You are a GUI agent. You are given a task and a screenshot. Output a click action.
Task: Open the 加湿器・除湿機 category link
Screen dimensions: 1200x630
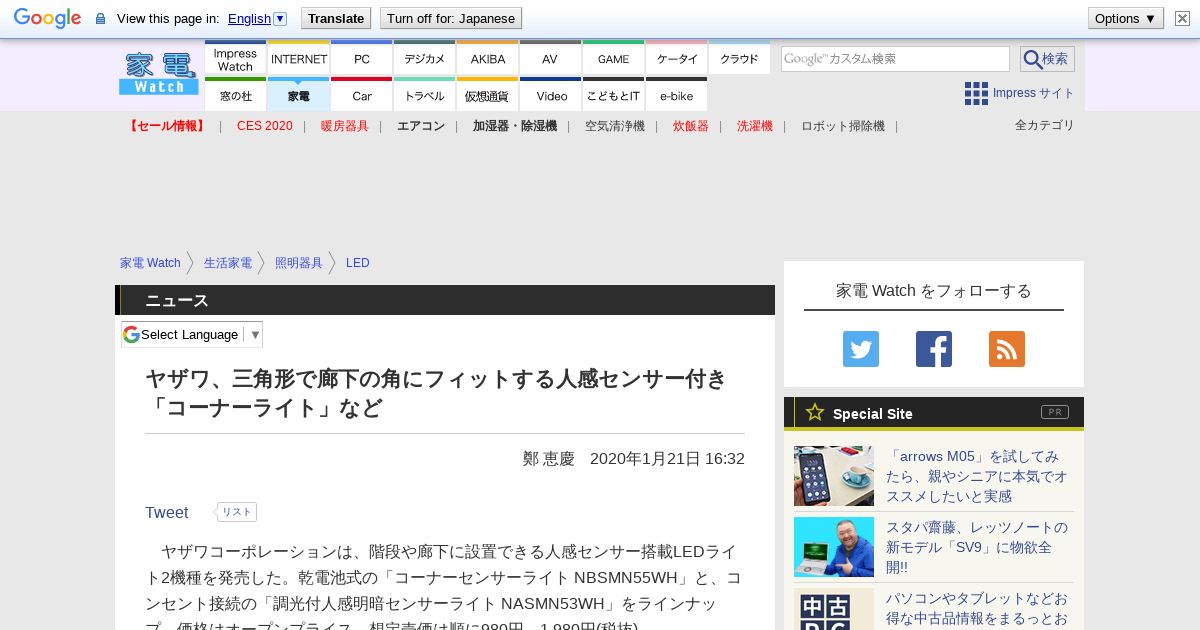pyautogui.click(x=515, y=126)
